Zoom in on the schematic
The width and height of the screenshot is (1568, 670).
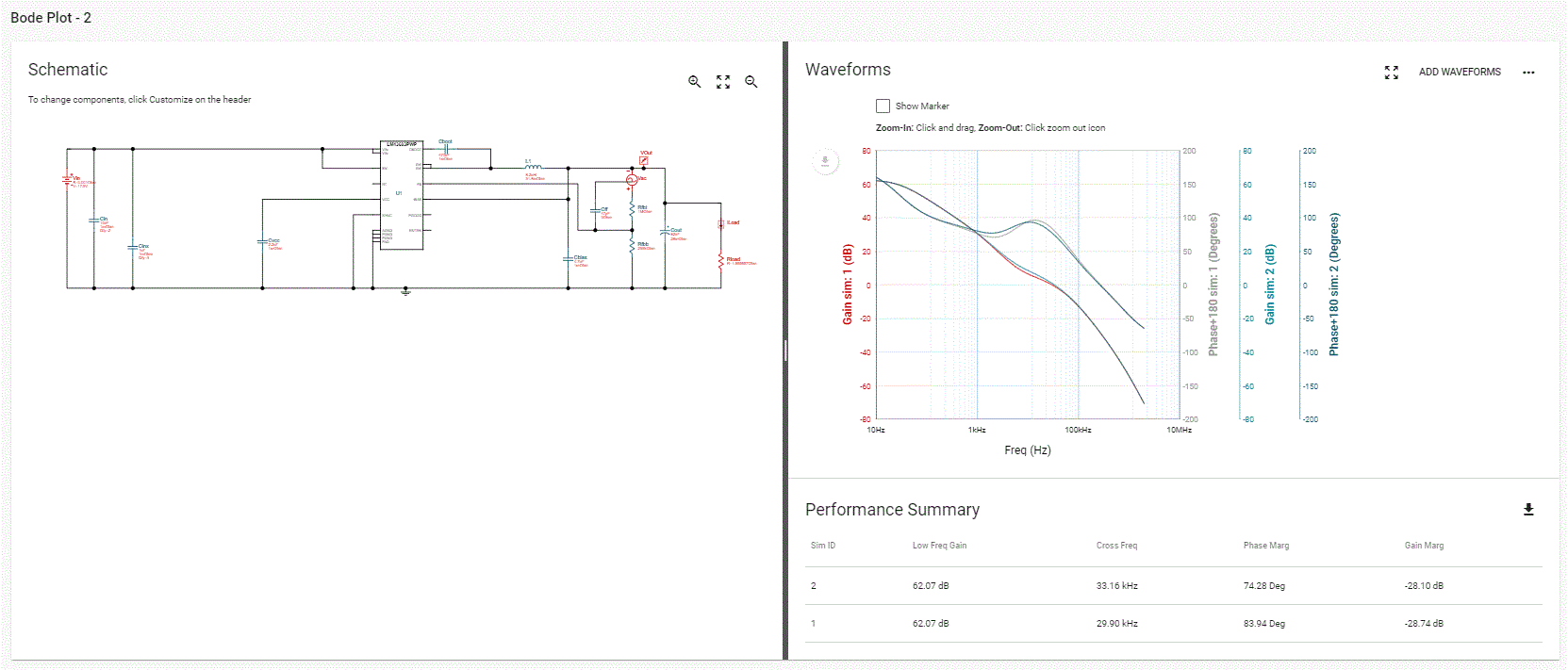click(695, 82)
